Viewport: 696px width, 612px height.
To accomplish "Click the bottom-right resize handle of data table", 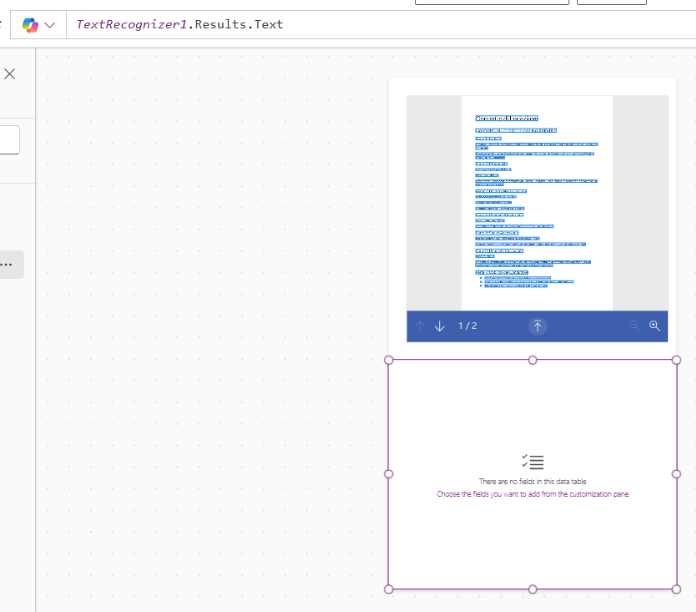I will tap(676, 589).
